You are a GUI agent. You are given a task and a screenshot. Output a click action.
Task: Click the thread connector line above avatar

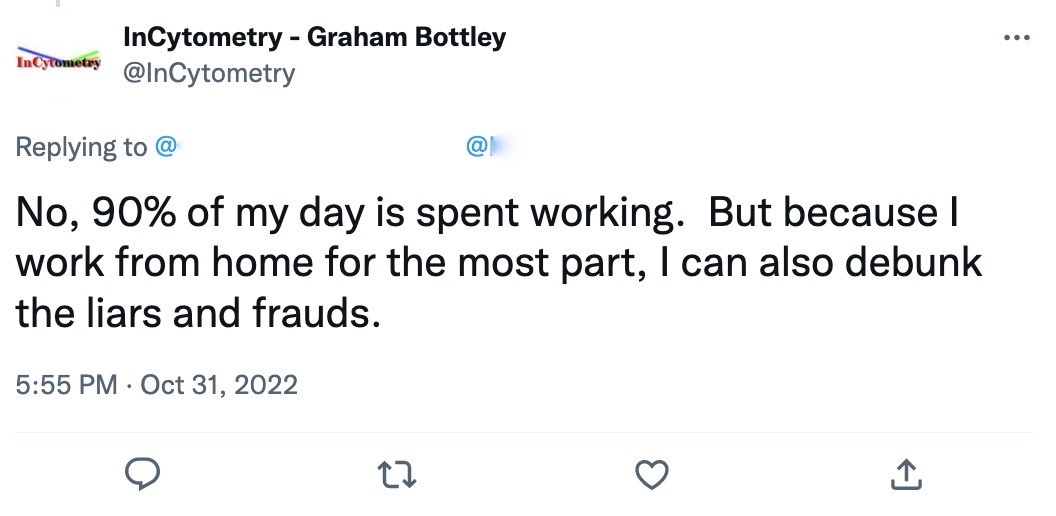click(x=59, y=3)
